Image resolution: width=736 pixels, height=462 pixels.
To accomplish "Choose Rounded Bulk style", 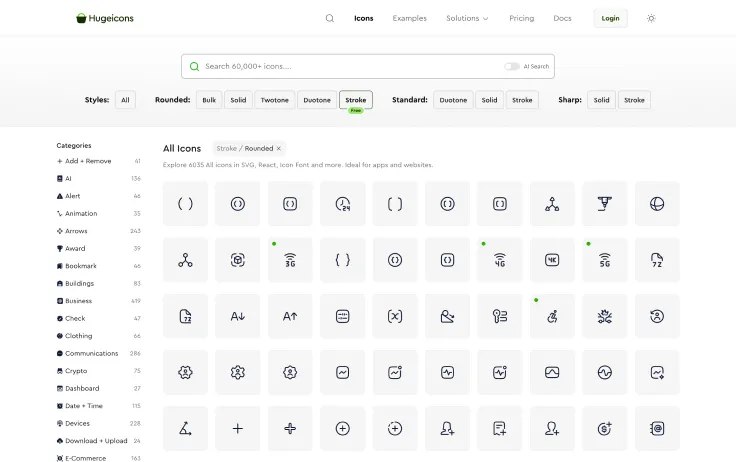I will (209, 100).
